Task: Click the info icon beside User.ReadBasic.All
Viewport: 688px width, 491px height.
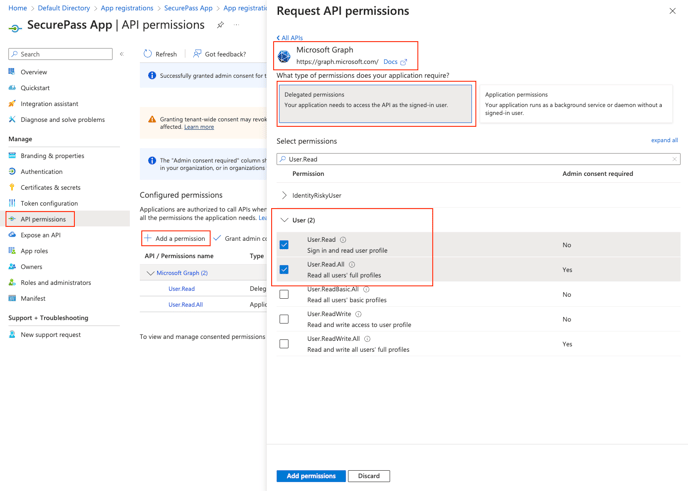Action: [366, 289]
